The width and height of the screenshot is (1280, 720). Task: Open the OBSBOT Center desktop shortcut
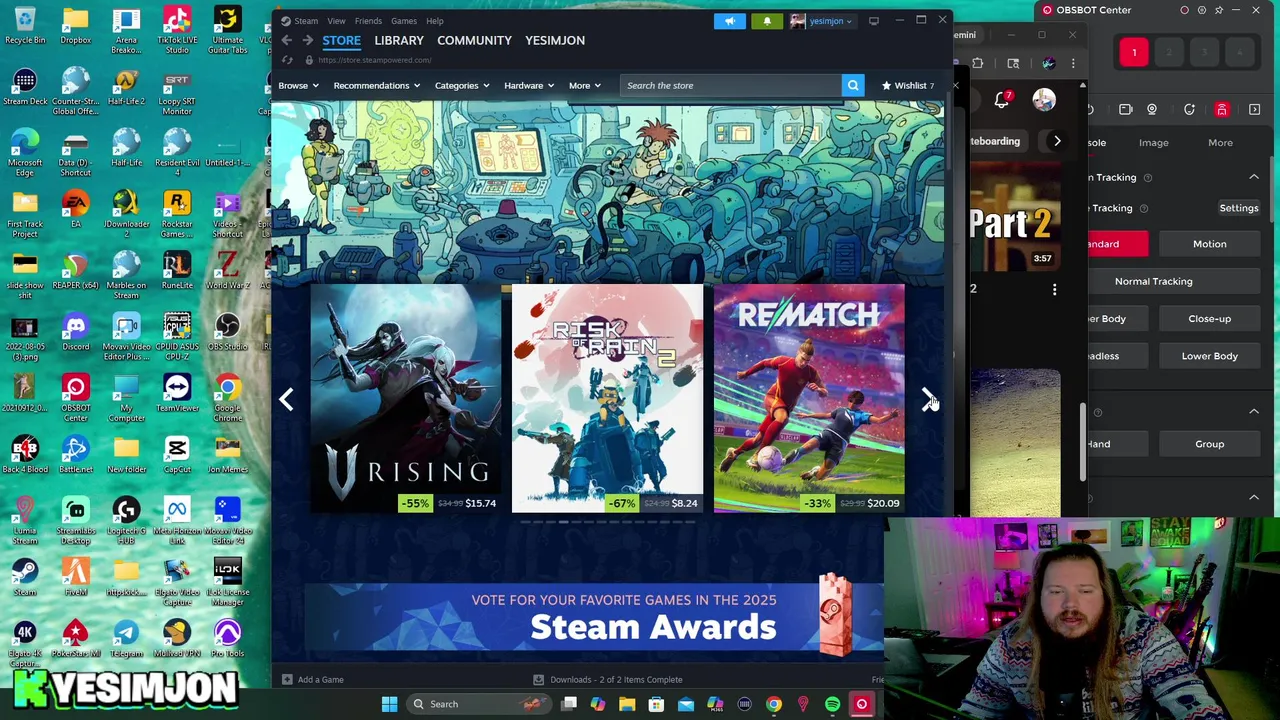pos(75,398)
